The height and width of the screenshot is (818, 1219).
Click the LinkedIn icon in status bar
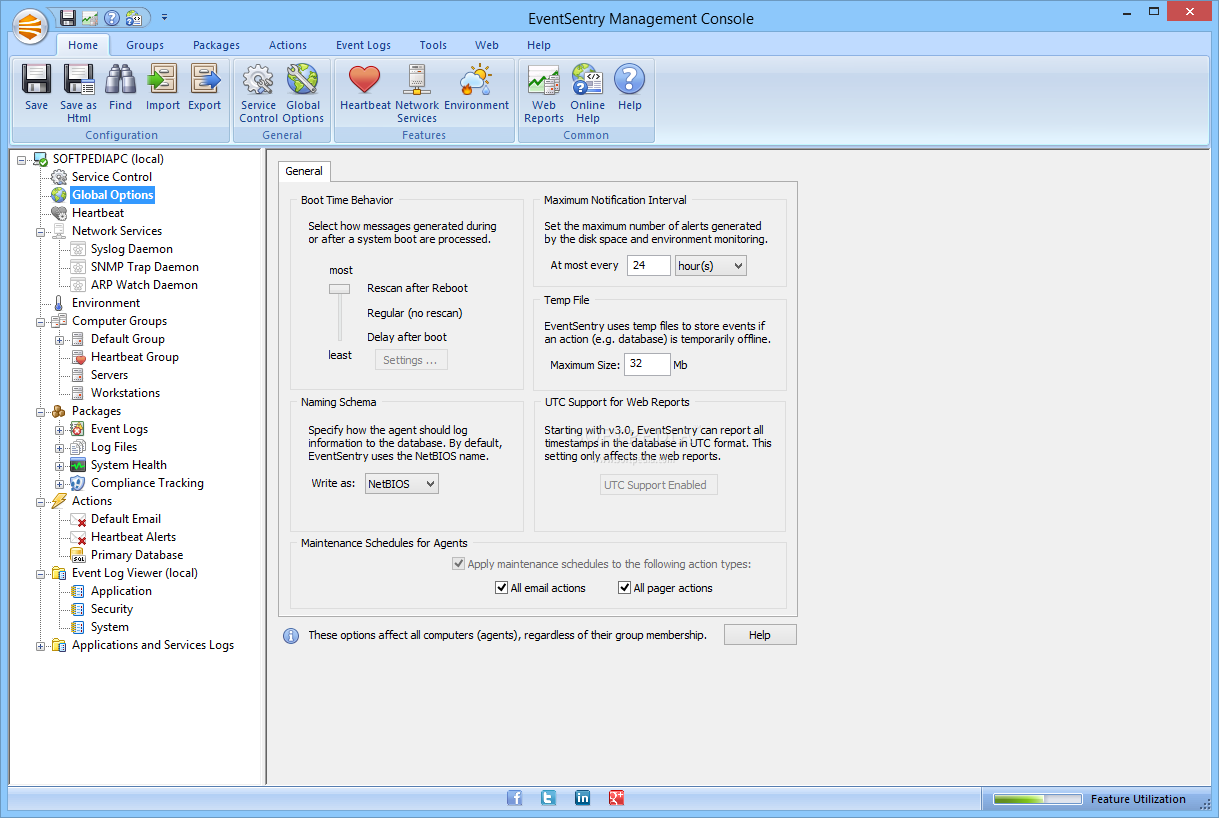pos(583,798)
